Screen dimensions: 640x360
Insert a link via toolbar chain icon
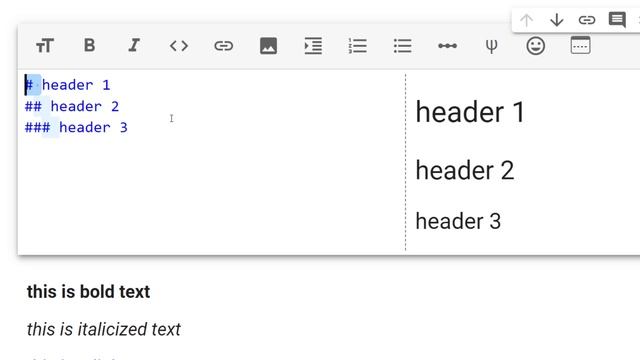click(224, 46)
